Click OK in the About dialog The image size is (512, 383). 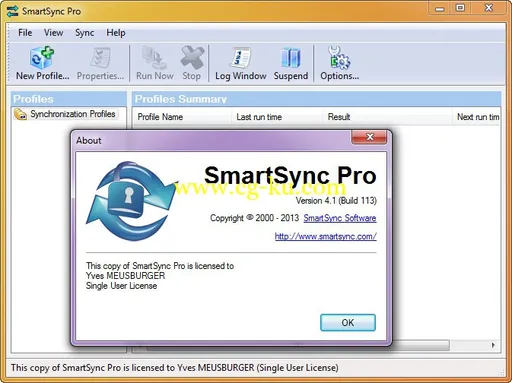[x=348, y=322]
